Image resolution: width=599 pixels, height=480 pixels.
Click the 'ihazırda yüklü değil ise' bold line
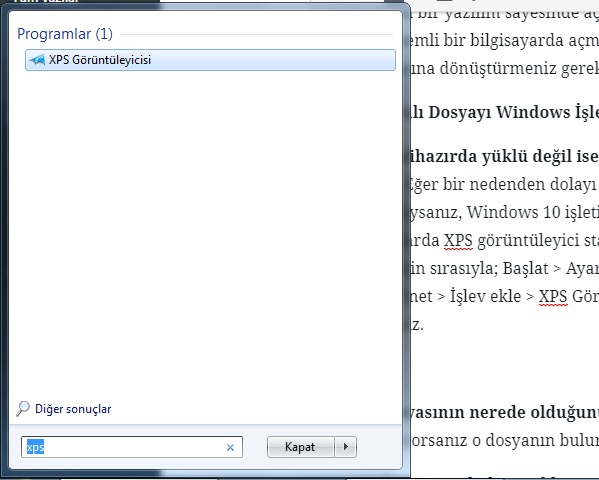pos(504,156)
